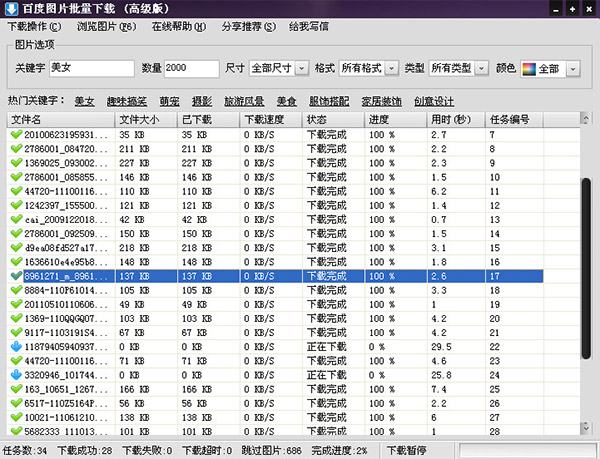Open the 颜色 color dropdown arrow
Screen dimensions: 600x459
click(x=572, y=69)
